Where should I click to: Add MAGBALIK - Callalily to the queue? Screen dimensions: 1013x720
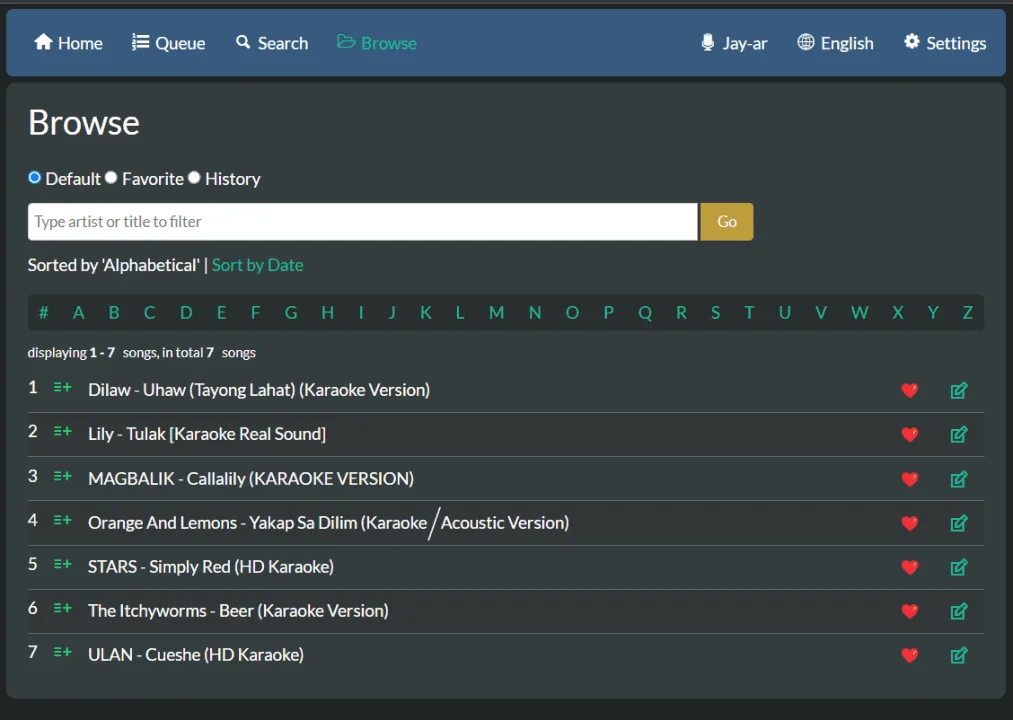[63, 476]
